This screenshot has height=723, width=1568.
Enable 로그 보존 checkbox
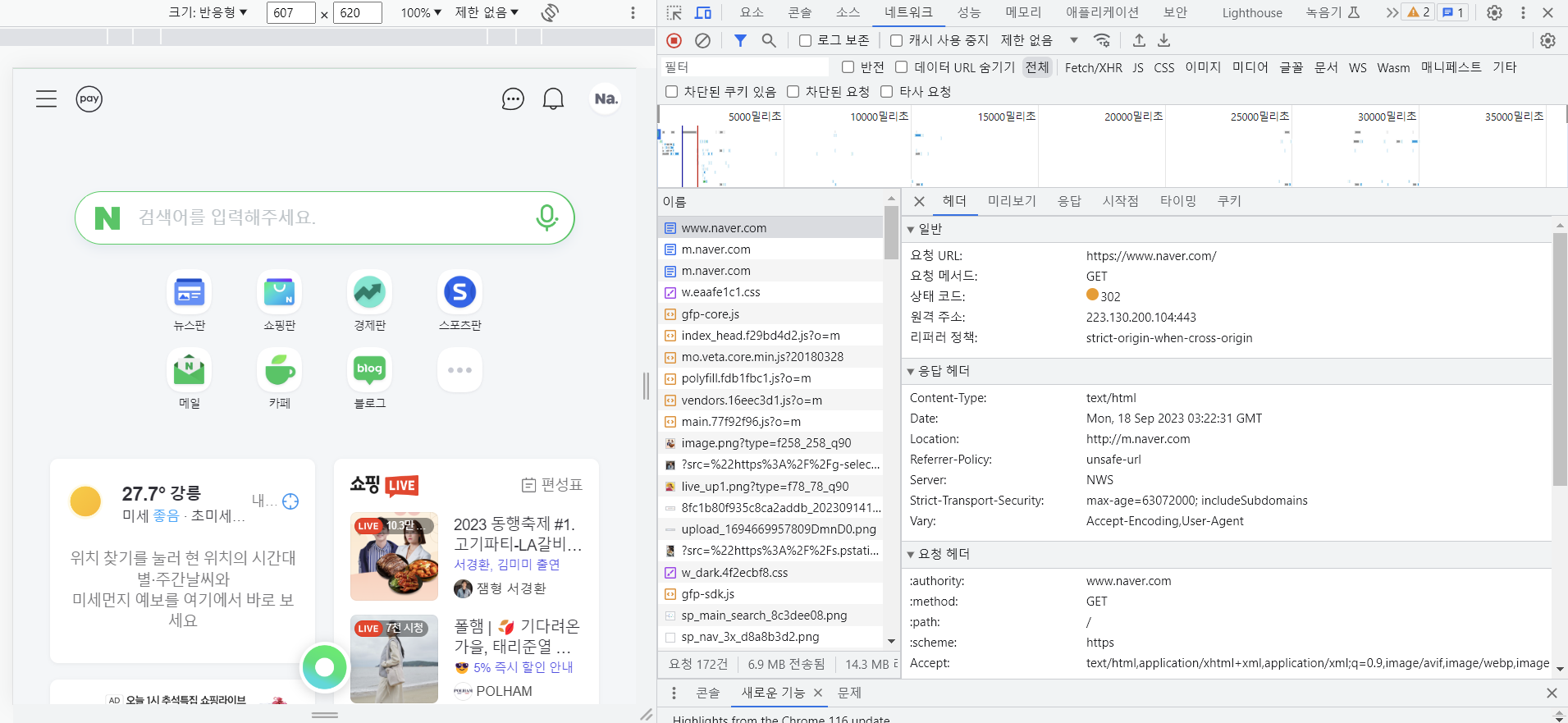(805, 40)
